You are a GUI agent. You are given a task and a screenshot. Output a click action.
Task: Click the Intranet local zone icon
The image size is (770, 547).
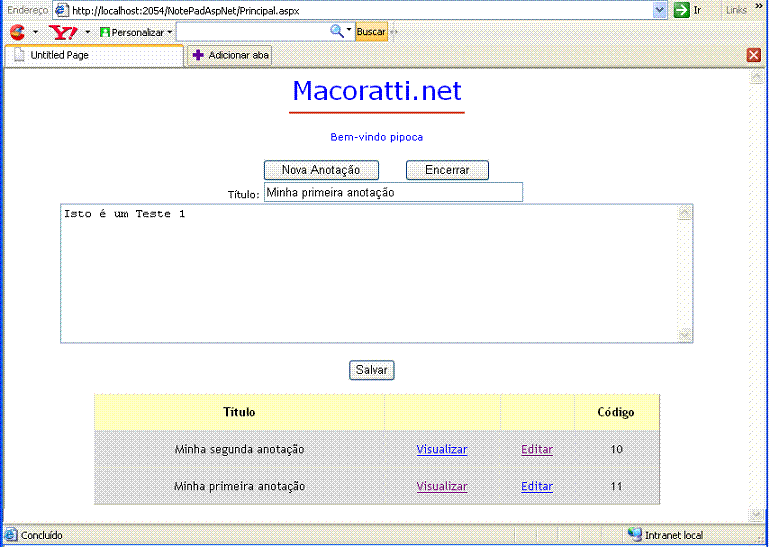pyautogui.click(x=634, y=534)
